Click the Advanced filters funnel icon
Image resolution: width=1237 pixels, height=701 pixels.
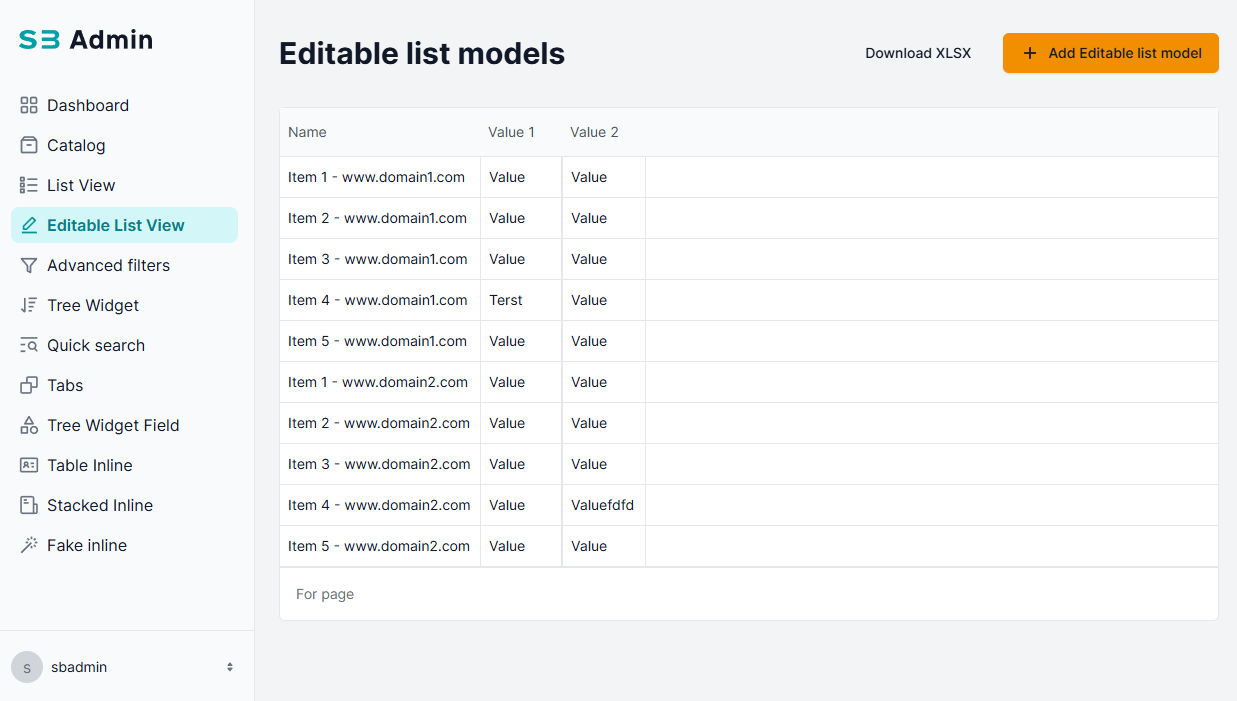point(29,265)
